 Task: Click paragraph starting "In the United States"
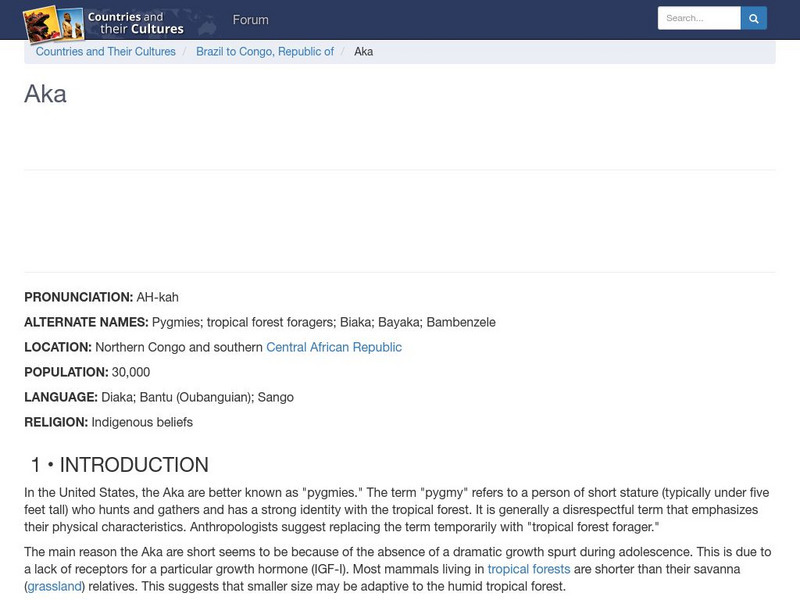pyautogui.click(x=396, y=510)
